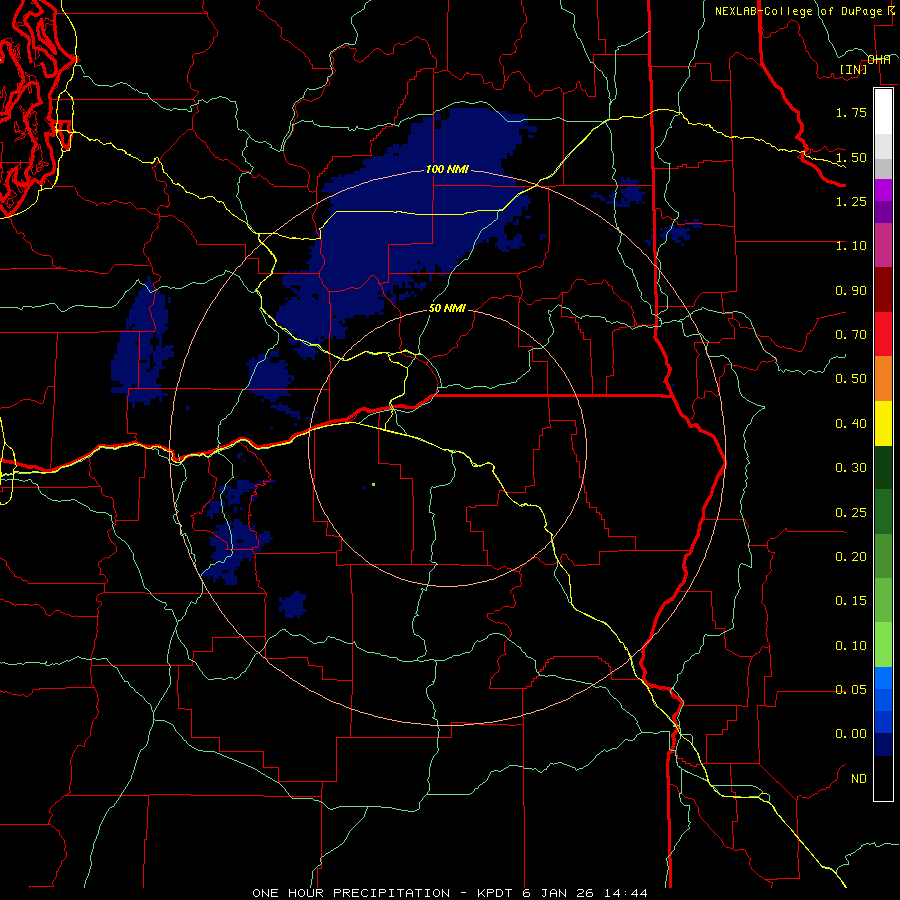This screenshot has width=900, height=900.
Task: Click the 0.10 legend value
Action: pyautogui.click(x=851, y=646)
